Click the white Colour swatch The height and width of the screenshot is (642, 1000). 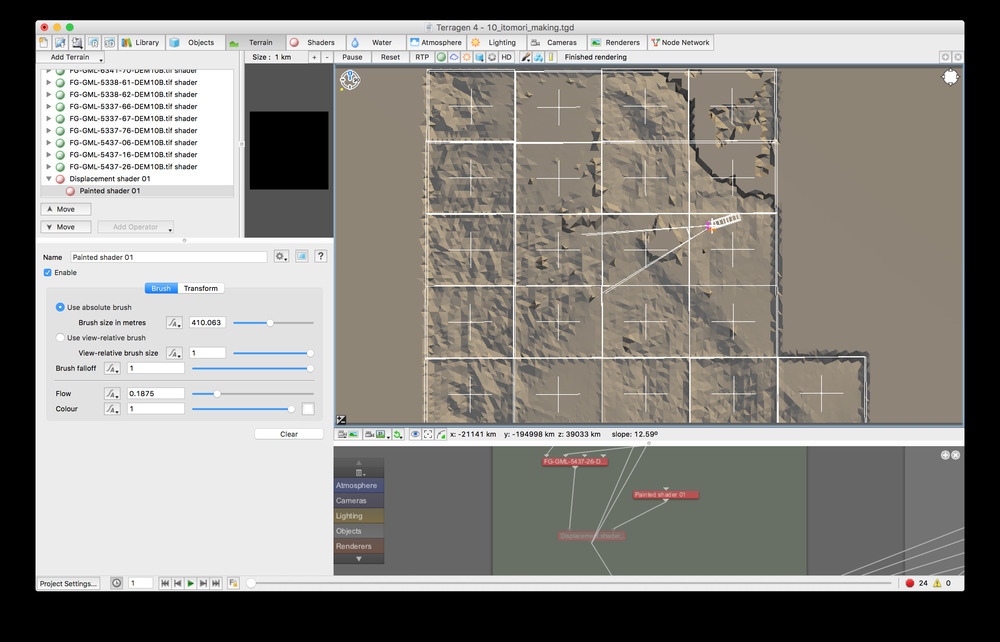click(308, 409)
